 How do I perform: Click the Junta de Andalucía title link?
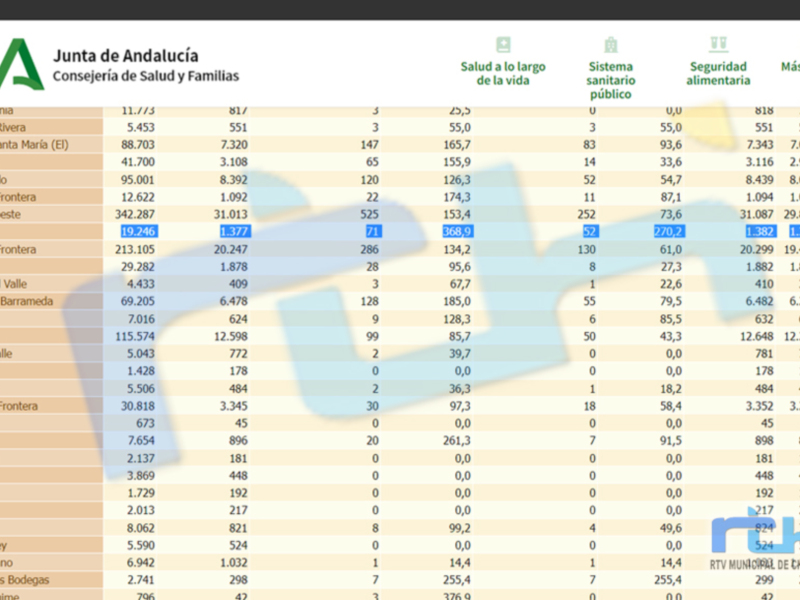pyautogui.click(x=125, y=56)
